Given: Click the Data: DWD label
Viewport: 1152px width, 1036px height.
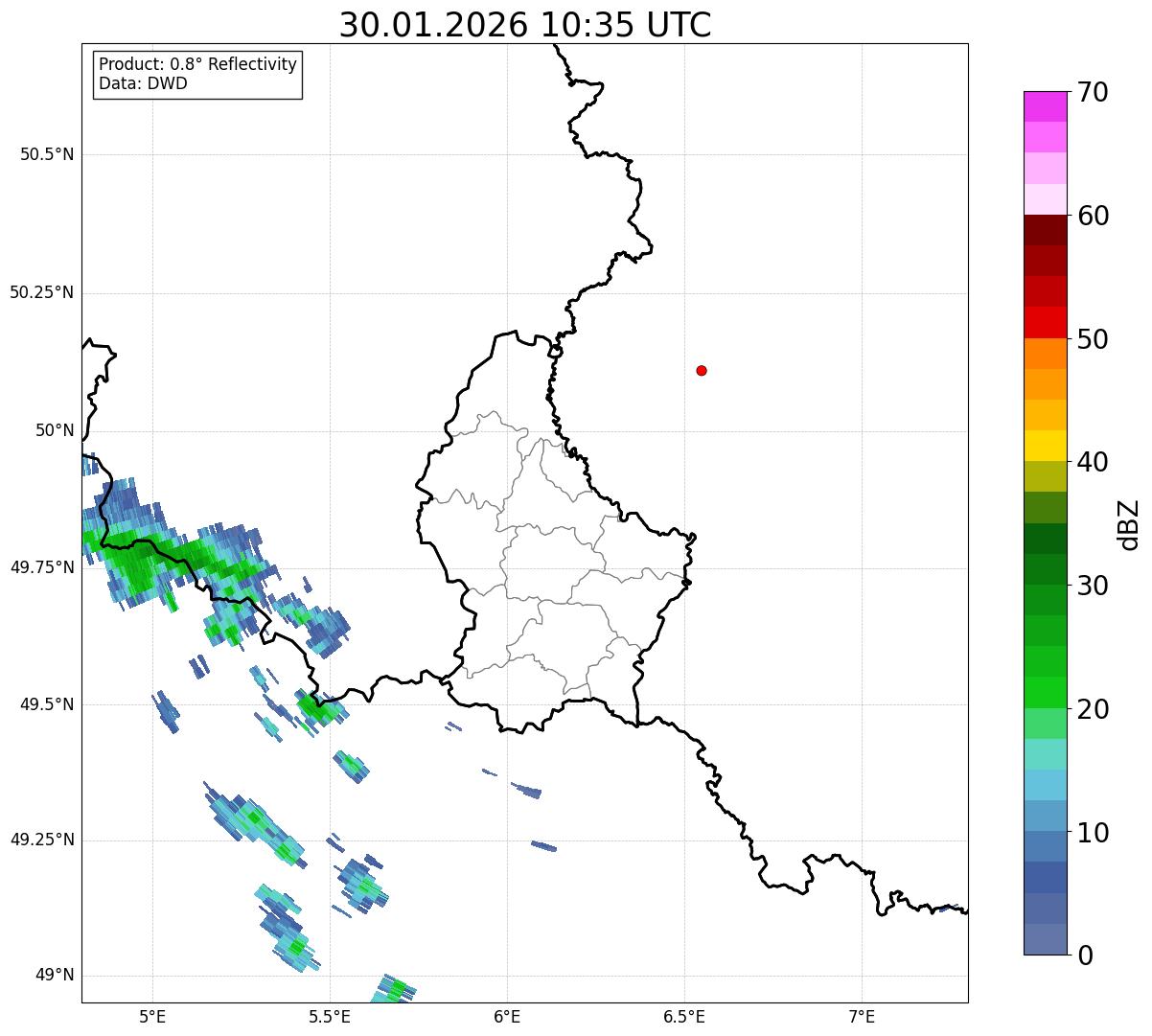Looking at the screenshot, I should (x=143, y=83).
